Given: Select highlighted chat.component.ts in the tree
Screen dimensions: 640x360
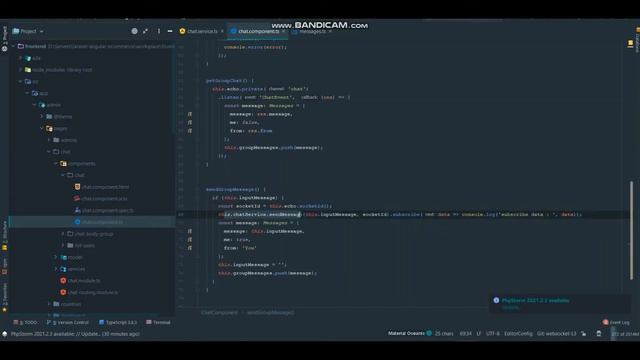Looking at the screenshot, I should tap(102, 222).
